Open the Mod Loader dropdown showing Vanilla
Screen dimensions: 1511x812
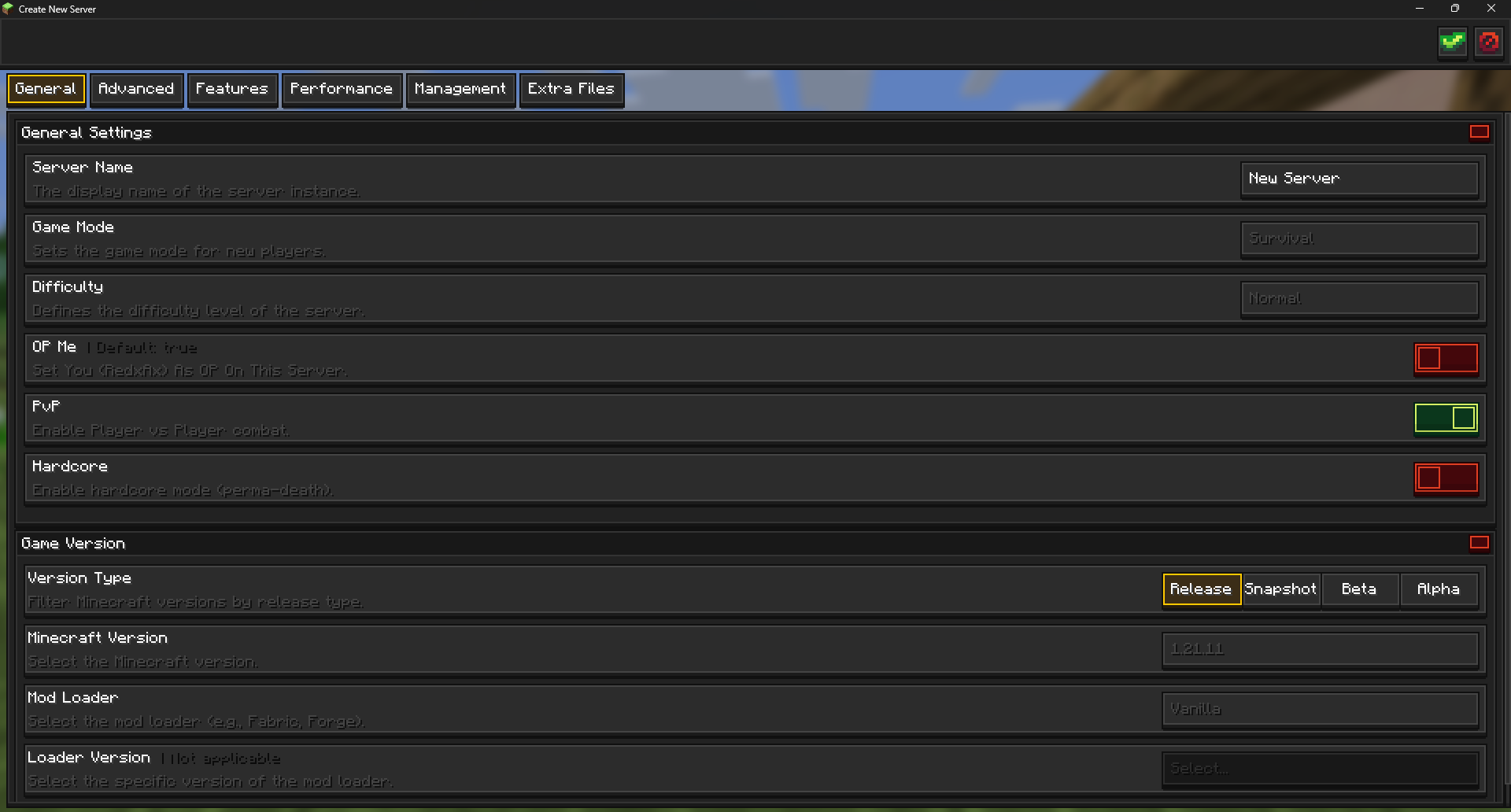(x=1320, y=710)
